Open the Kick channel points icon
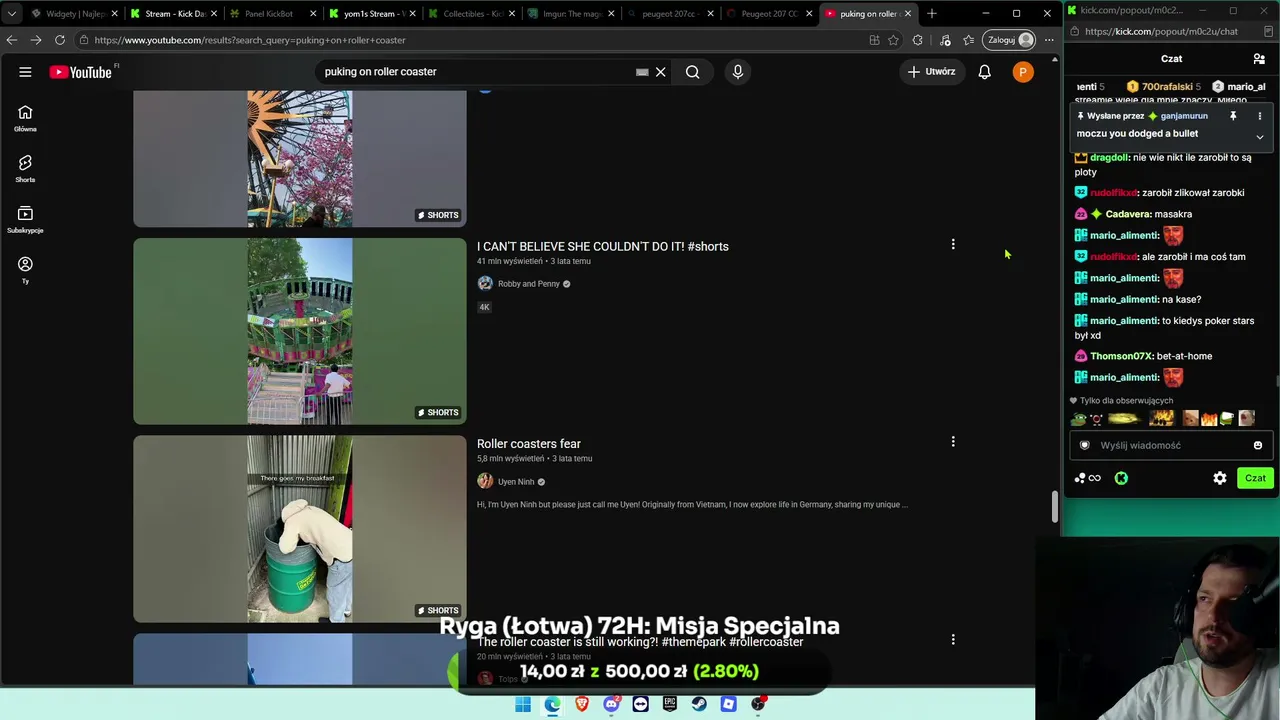The width and height of the screenshot is (1280, 720). [1087, 478]
